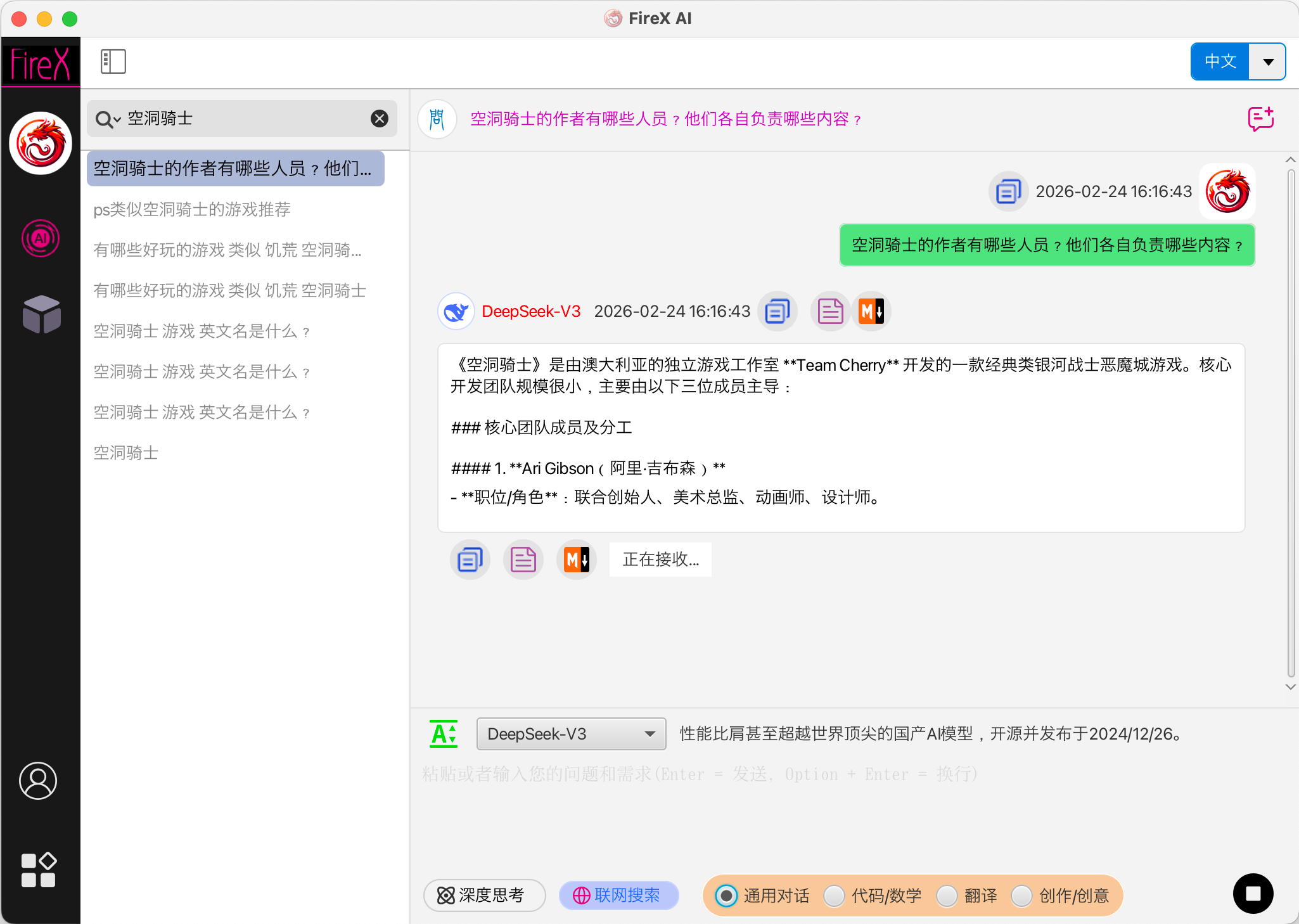
Task: Select the AI models icon in the sidebar
Action: 40,238
